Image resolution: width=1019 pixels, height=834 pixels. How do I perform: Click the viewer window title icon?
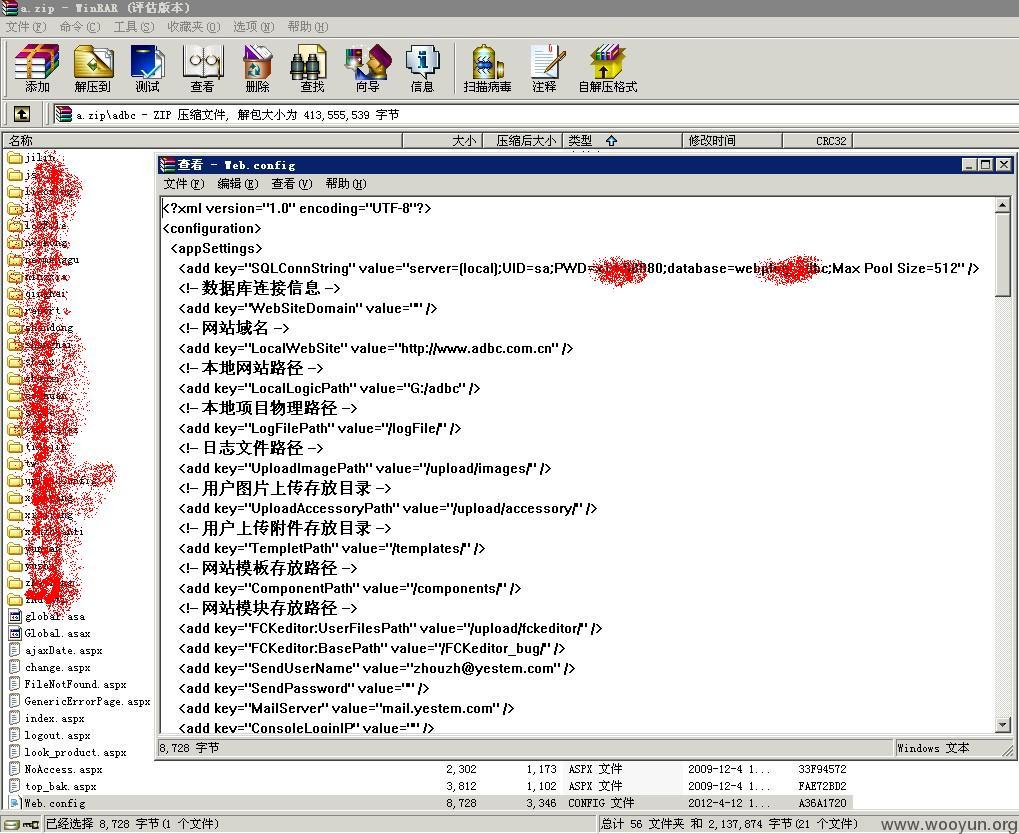tap(168, 165)
